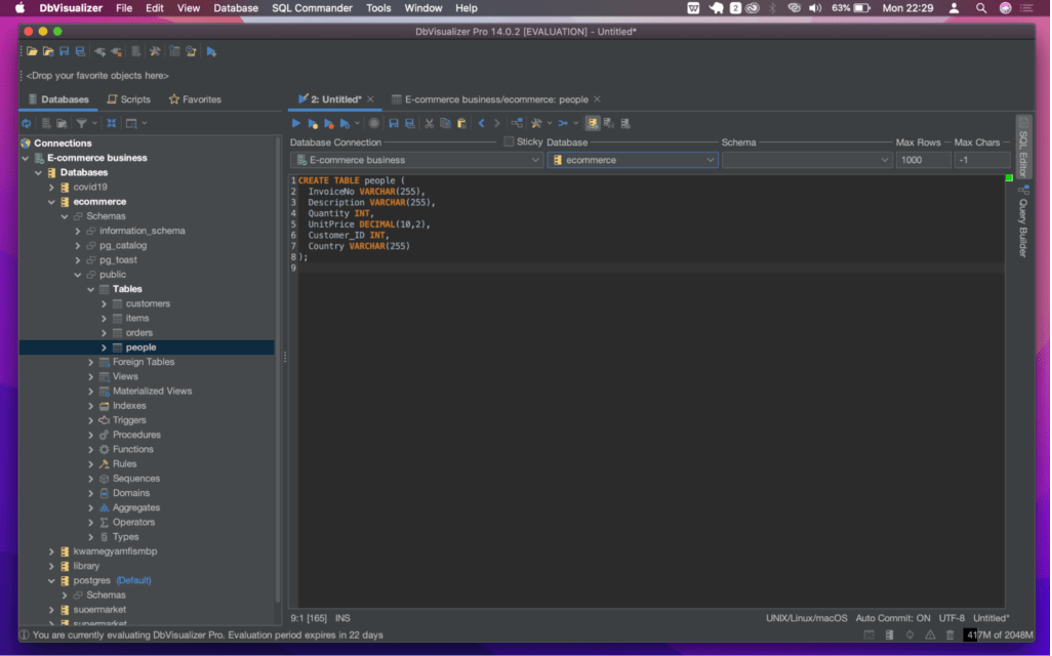This screenshot has width=1052, height=656.
Task: Click the Execute Current play icon with yellow dot
Action: click(x=313, y=123)
